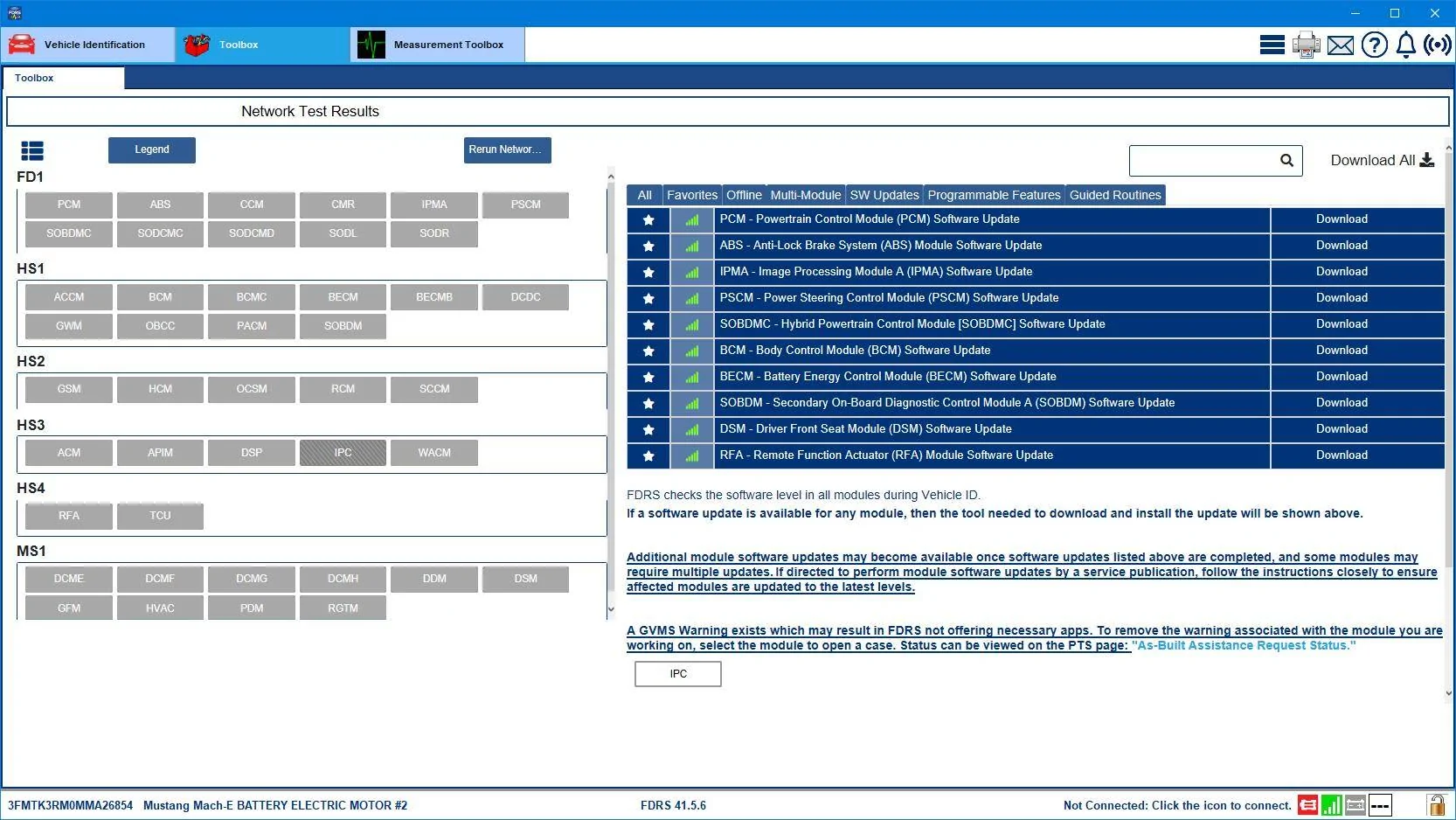Toggle favorite star for PSCM Software Update
The height and width of the screenshot is (820, 1456).
648,299
